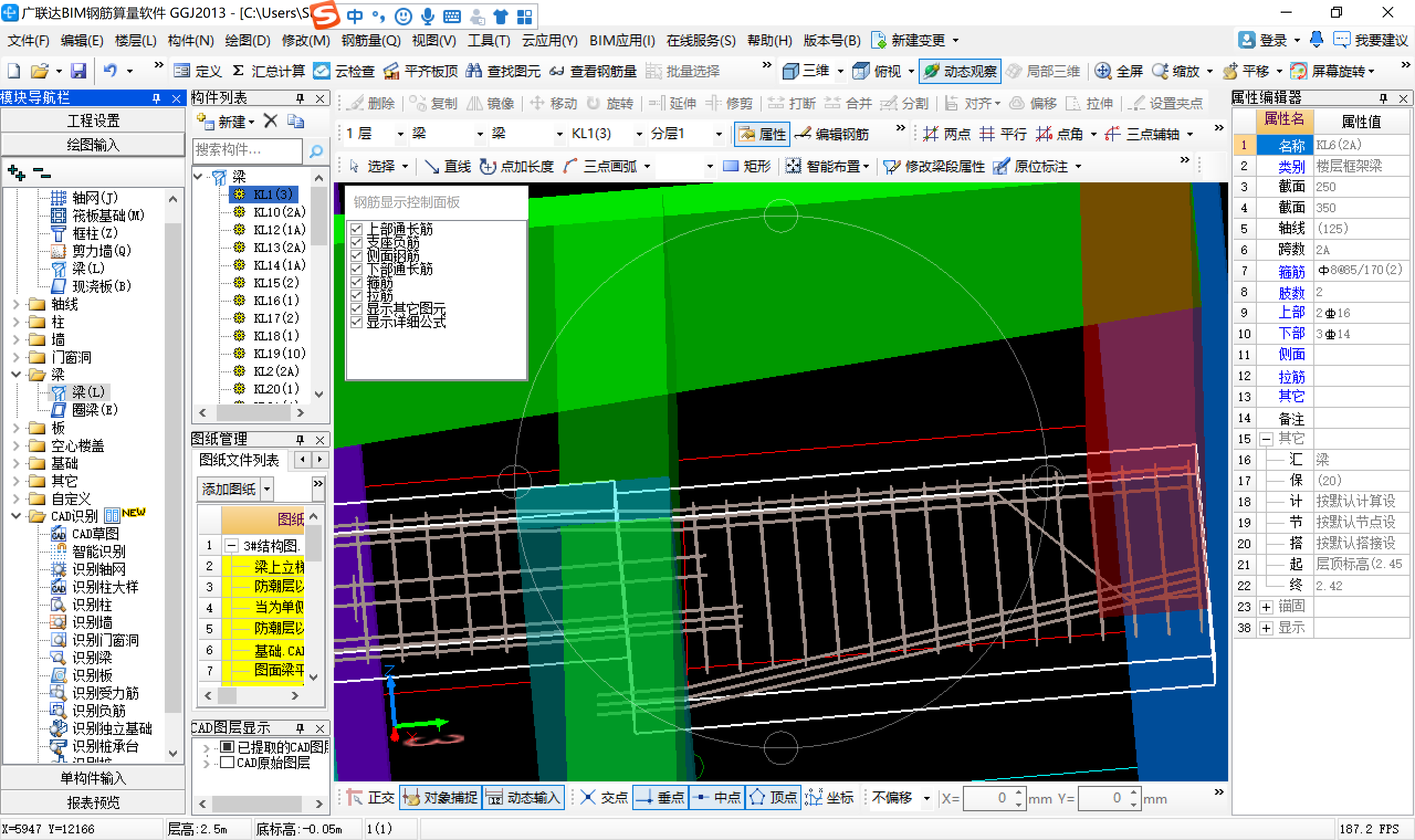1415x840 pixels.
Task: Click 汇总计算 sum calculation tool
Action: [x=269, y=71]
